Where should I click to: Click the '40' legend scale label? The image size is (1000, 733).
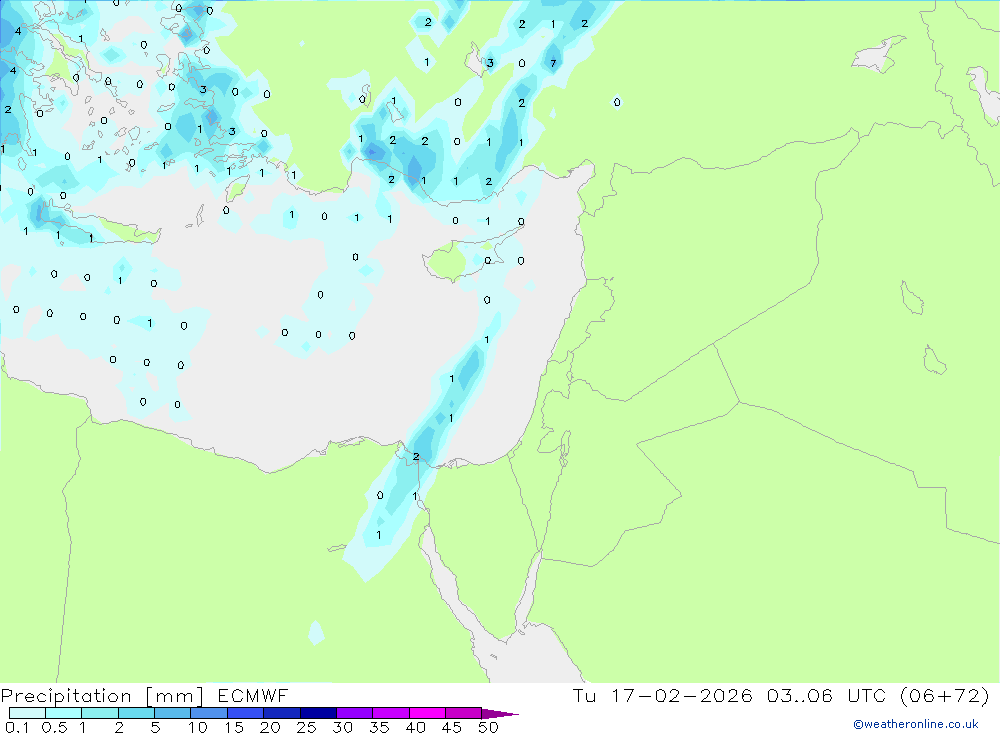415,727
